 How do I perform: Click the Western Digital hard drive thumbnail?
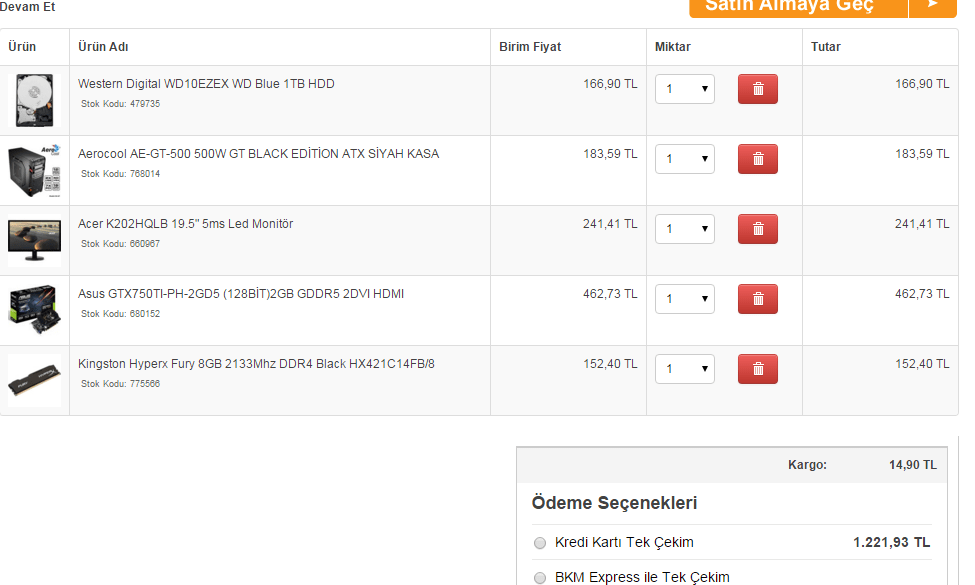click(x=34, y=100)
